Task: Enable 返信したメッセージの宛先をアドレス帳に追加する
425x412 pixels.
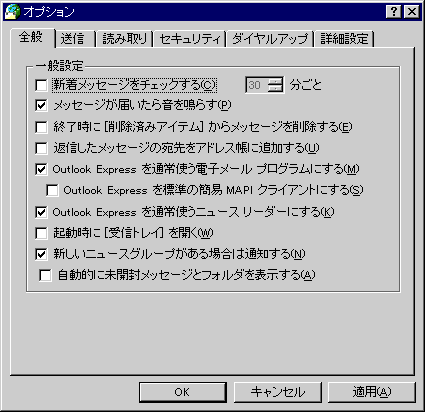Action: pos(41,148)
